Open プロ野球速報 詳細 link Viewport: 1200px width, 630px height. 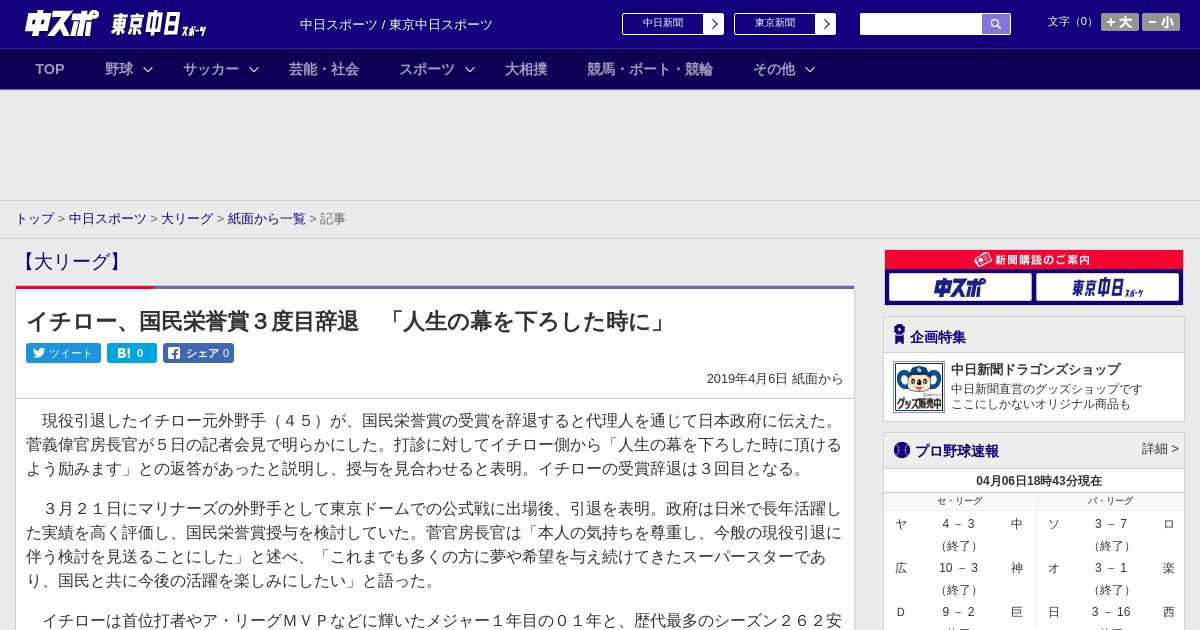coord(1160,449)
